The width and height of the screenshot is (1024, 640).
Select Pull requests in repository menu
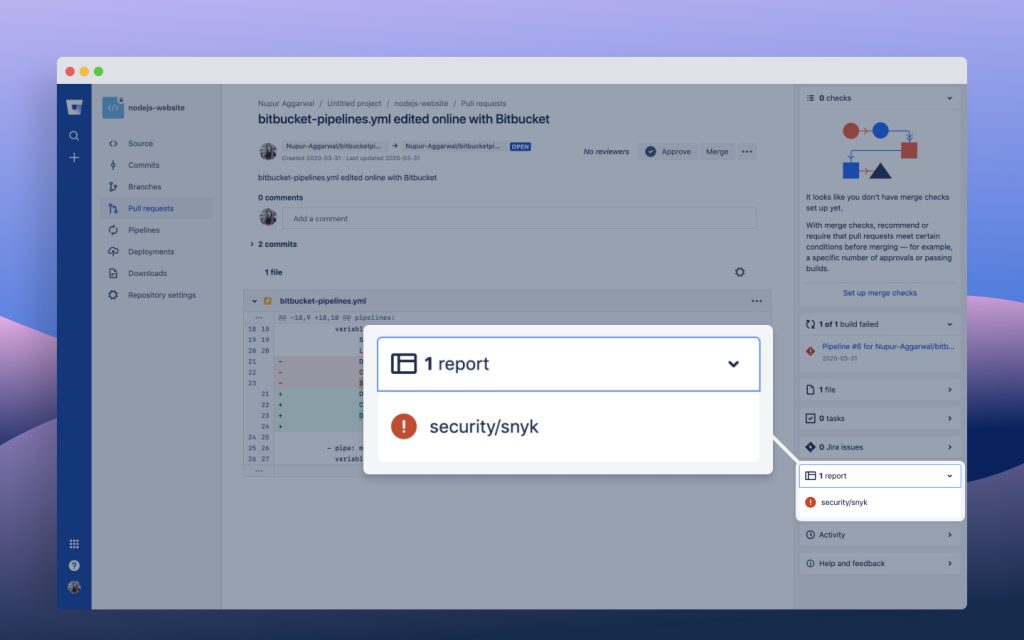tap(157, 208)
